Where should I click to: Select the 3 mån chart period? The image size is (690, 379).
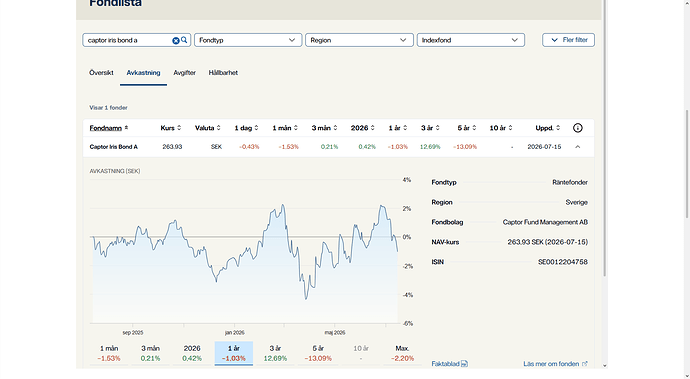click(150, 353)
